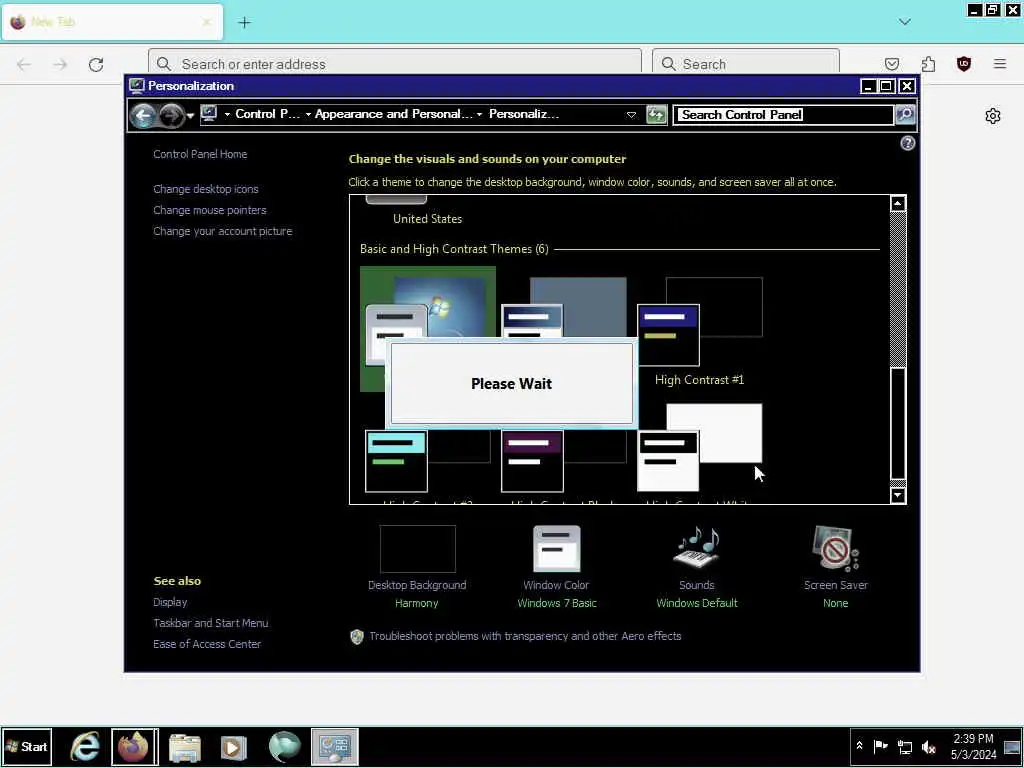Click Troubleshoot problems with transparency link

tap(525, 636)
